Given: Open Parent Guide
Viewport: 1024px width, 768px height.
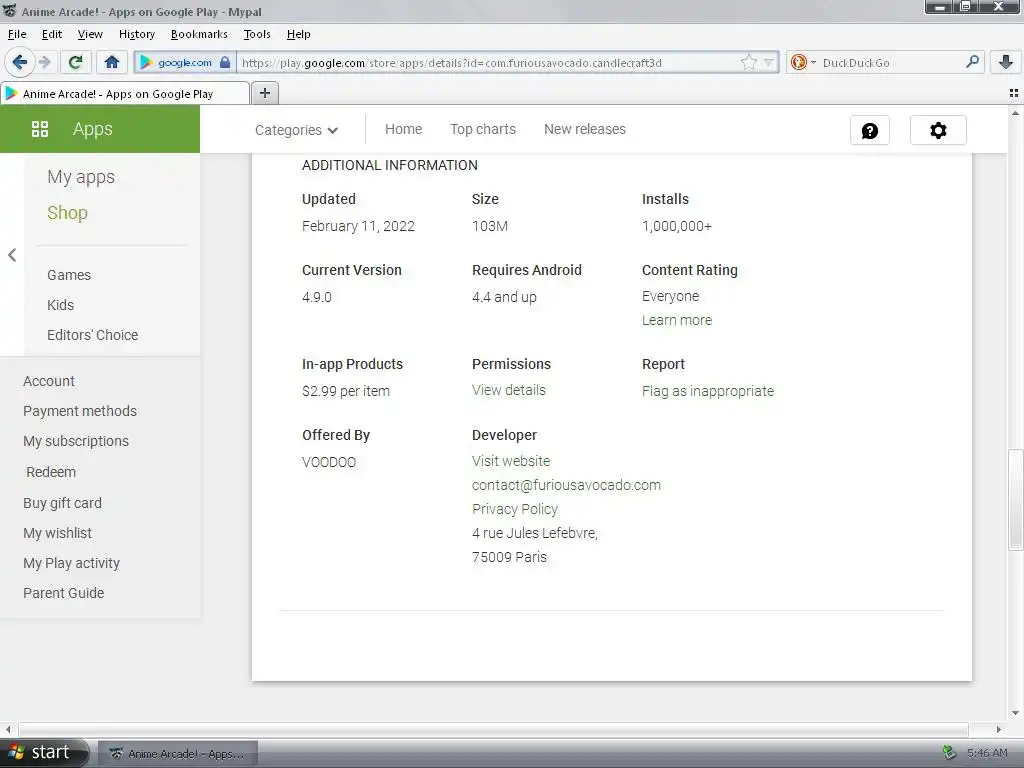Looking at the screenshot, I should pos(63,593).
